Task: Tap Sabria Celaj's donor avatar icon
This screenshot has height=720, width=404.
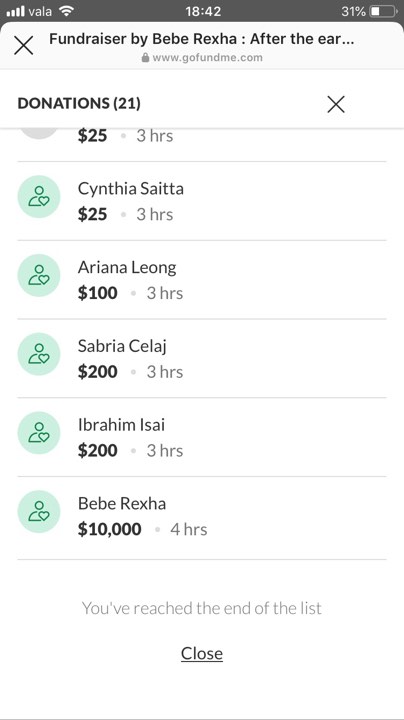Action: [x=39, y=354]
